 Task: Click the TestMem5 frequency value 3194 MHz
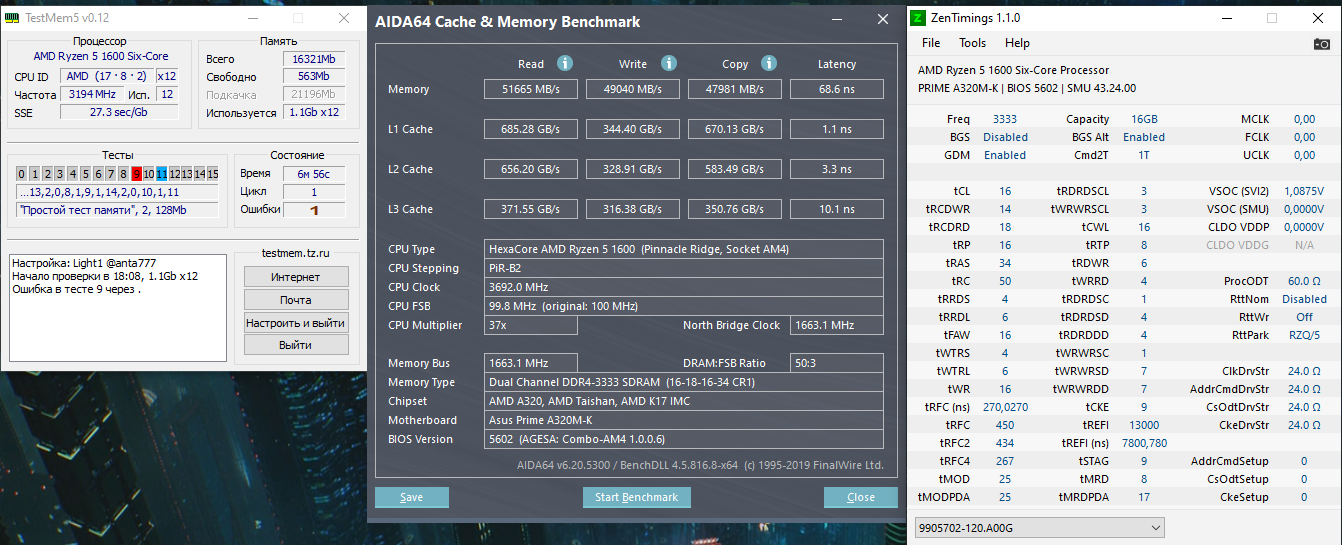click(x=91, y=94)
